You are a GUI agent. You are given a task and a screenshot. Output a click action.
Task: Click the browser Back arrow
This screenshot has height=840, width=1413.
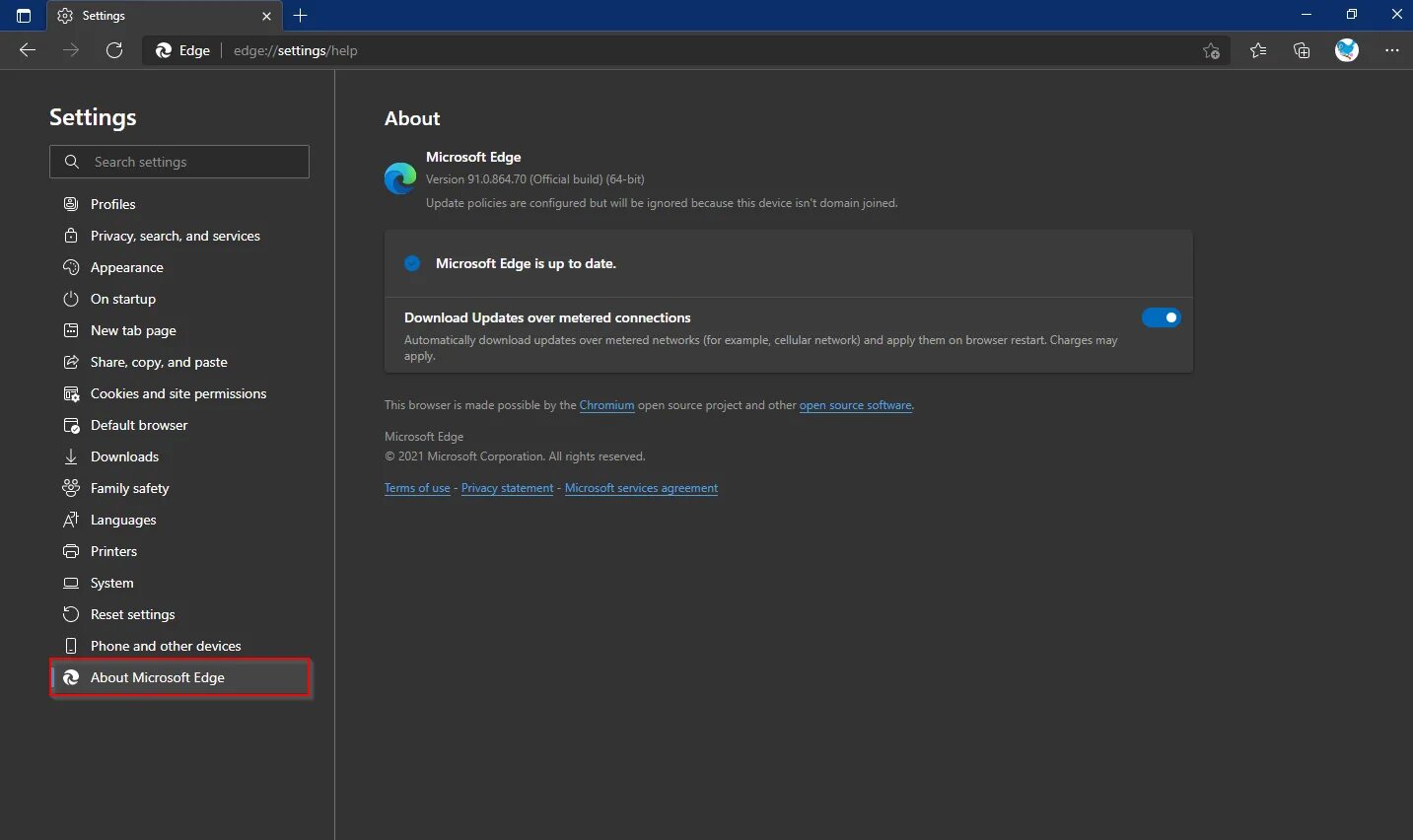(x=28, y=50)
